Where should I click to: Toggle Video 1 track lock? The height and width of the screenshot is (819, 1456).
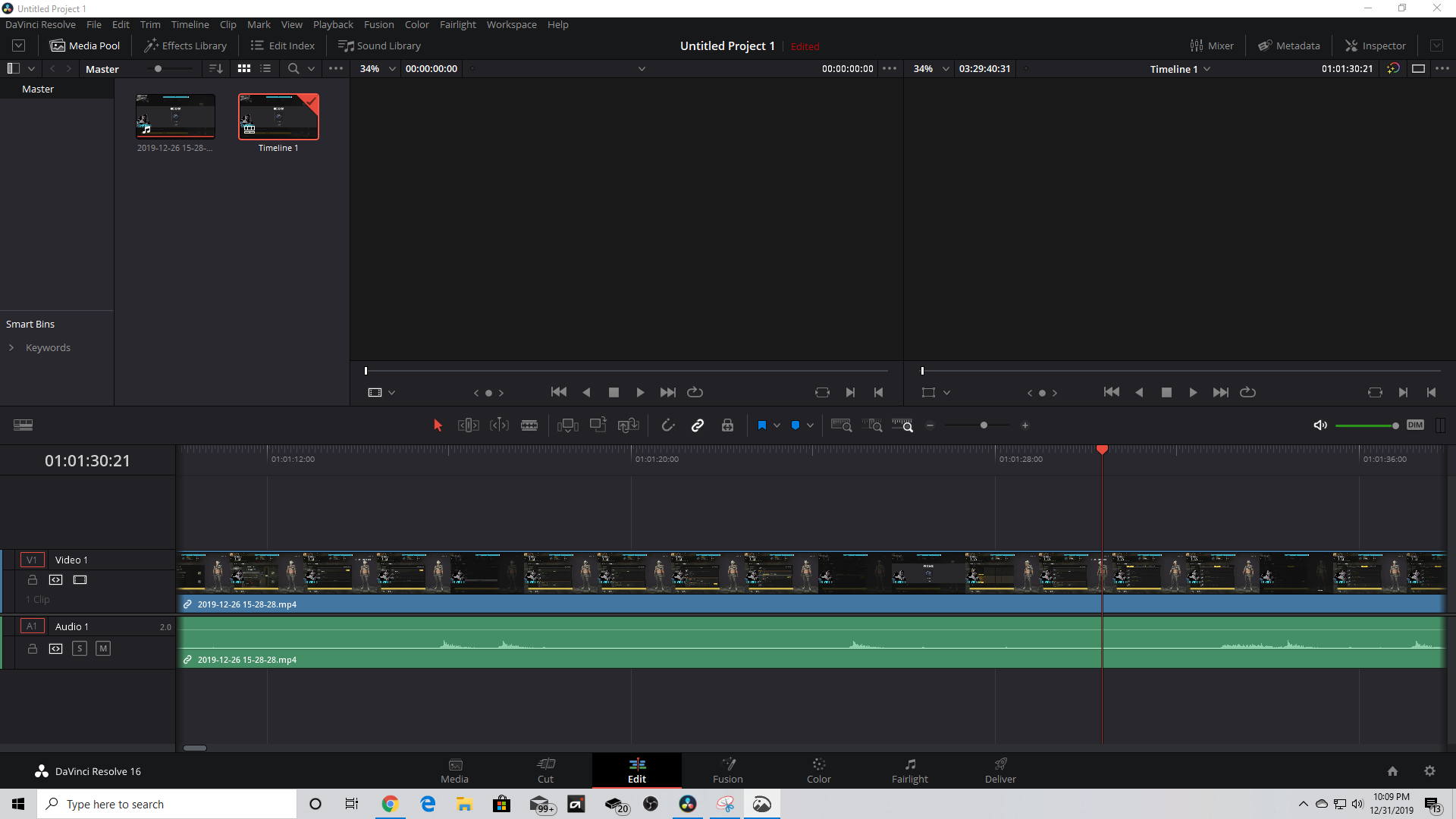click(x=33, y=579)
